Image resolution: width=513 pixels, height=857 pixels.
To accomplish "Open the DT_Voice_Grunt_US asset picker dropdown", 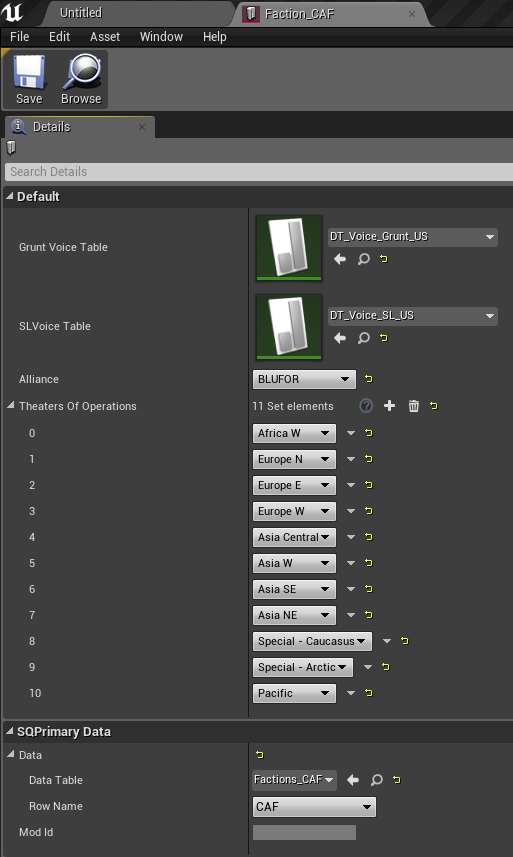I will coord(412,237).
